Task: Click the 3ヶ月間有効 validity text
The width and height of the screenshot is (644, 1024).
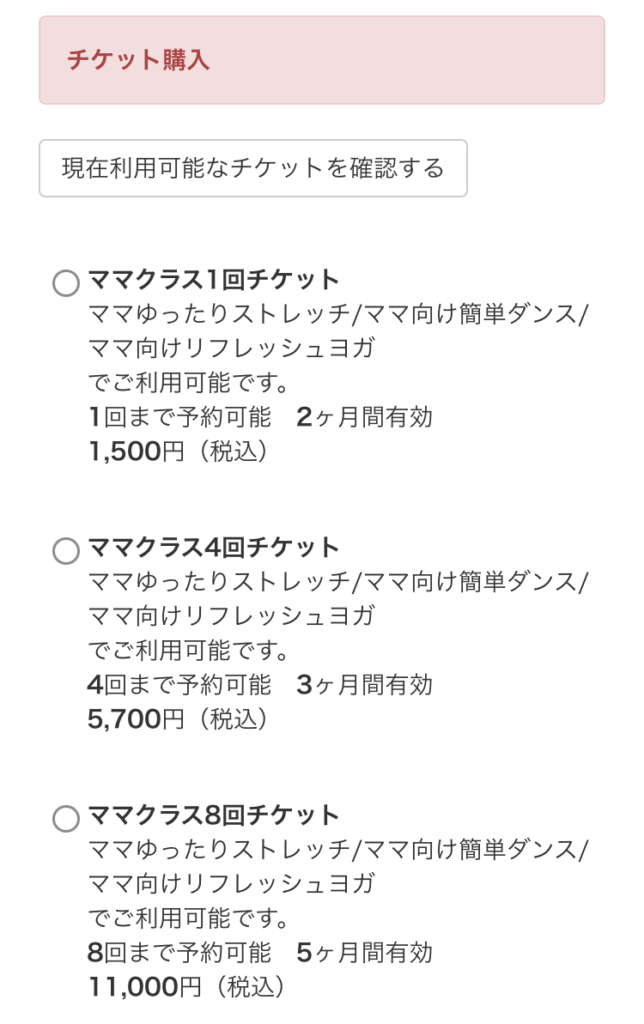Action: (x=365, y=685)
